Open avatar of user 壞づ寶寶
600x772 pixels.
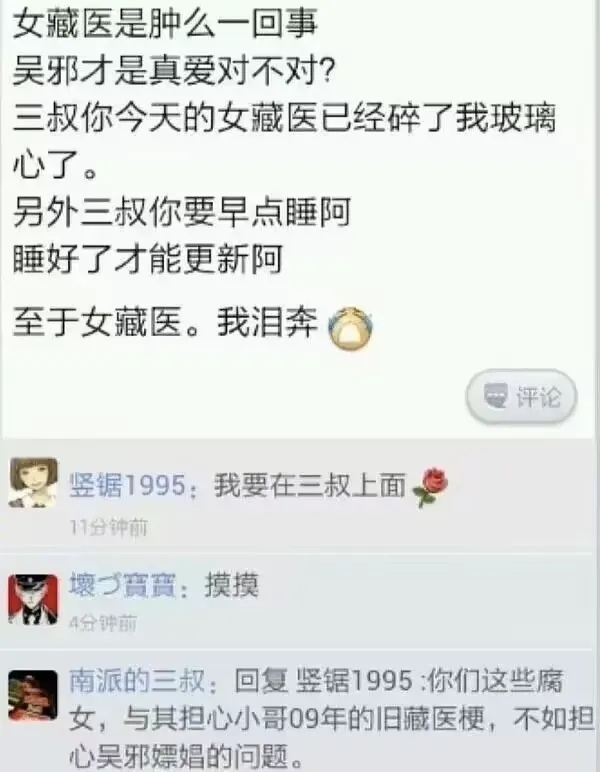[33, 600]
